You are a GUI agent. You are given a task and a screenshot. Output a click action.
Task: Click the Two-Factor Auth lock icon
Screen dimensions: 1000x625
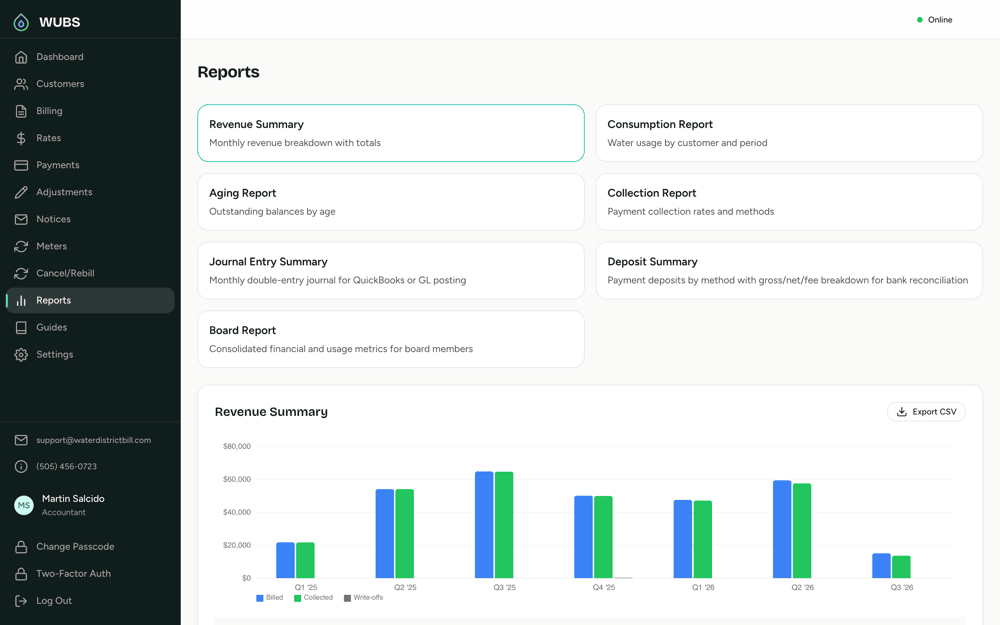coord(21,573)
